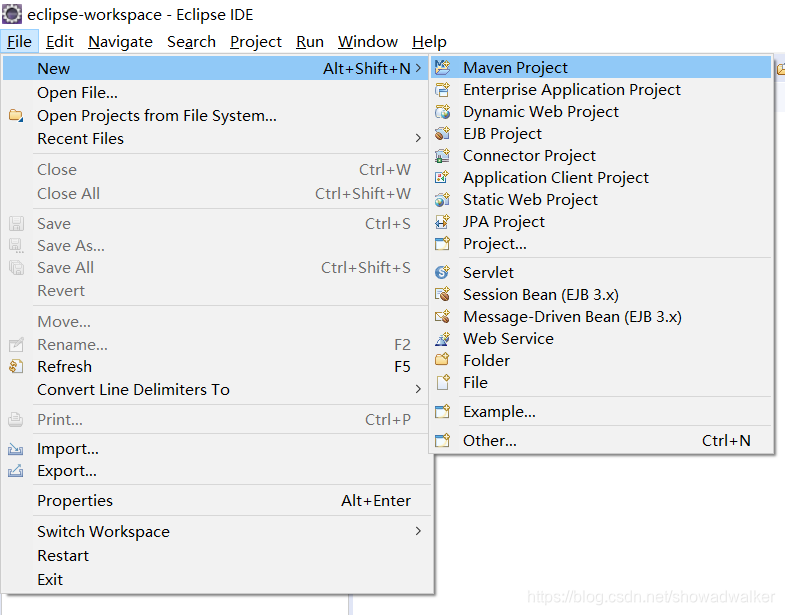785x615 pixels.
Task: Click the Maven Project icon
Action: (443, 67)
